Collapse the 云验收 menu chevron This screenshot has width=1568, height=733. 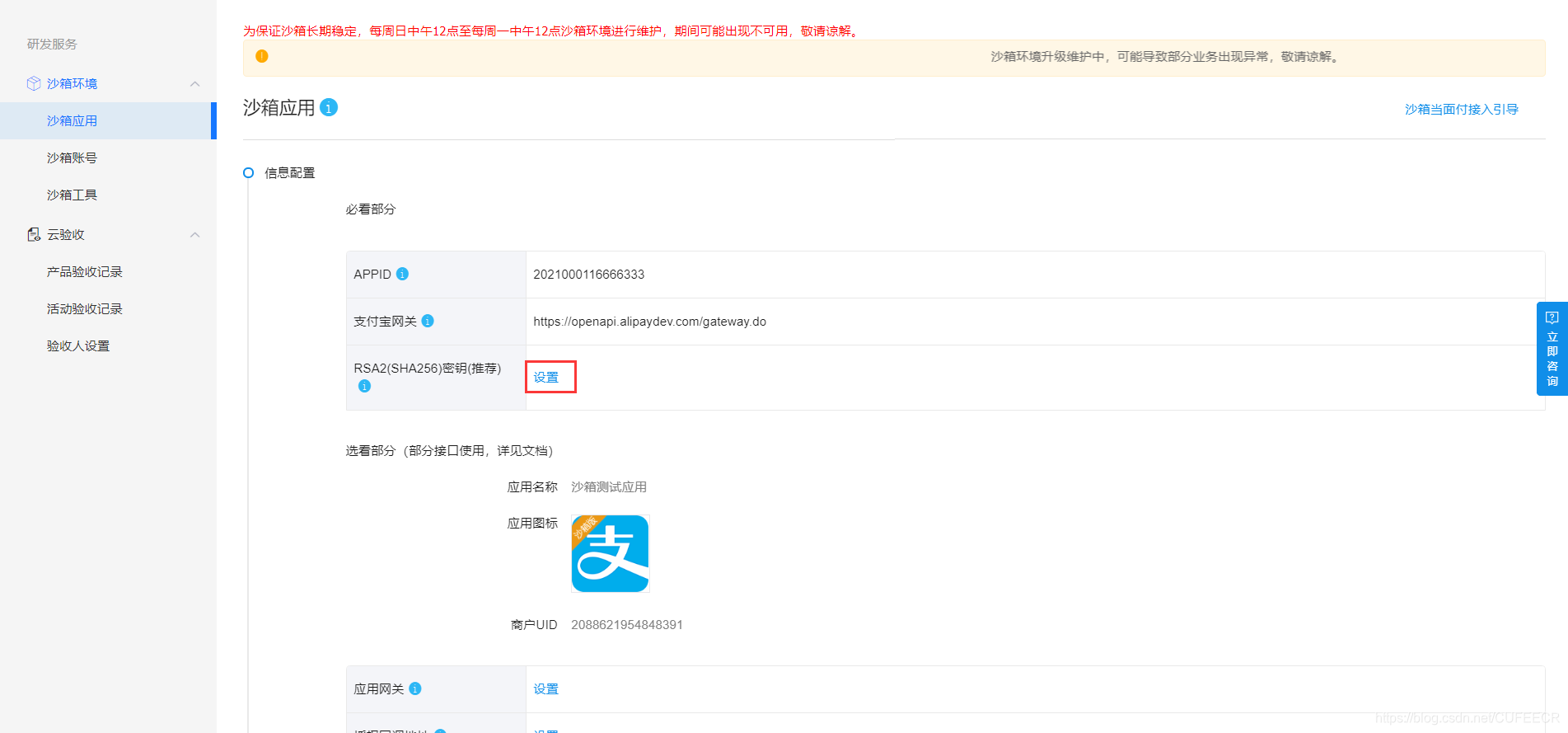195,235
